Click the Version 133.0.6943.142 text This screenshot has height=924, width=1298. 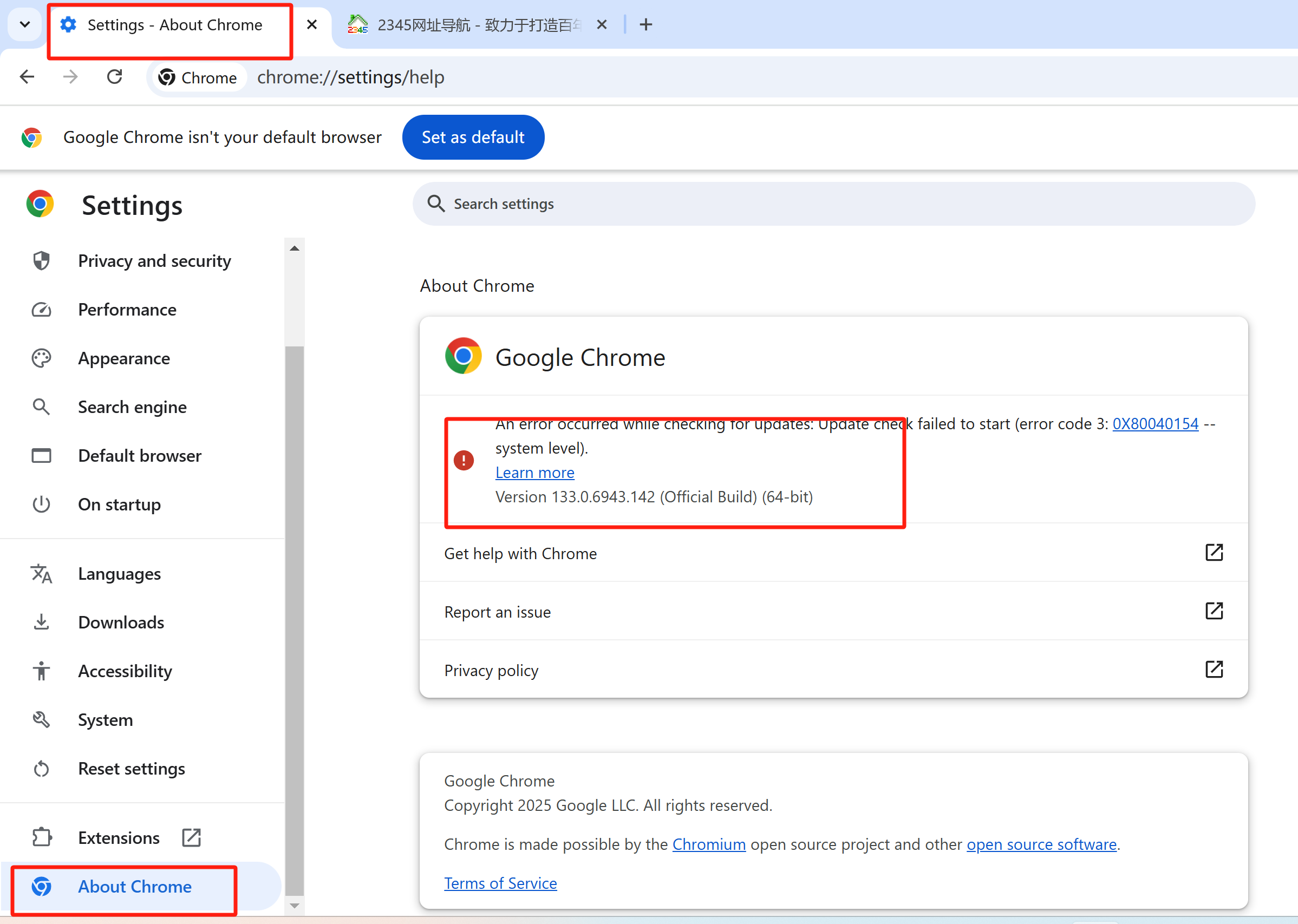[x=654, y=497]
